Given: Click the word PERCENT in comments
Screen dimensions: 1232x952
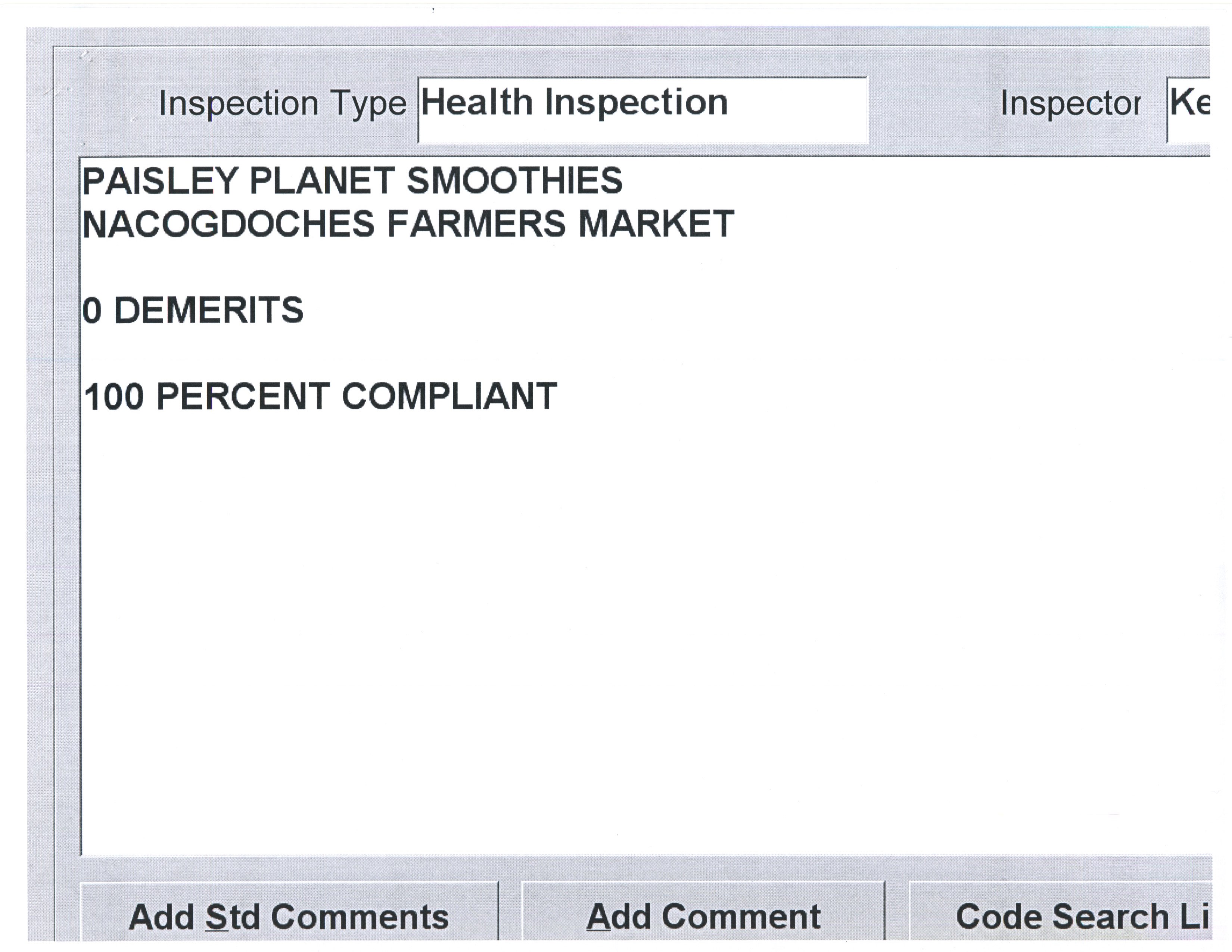Looking at the screenshot, I should click(243, 396).
